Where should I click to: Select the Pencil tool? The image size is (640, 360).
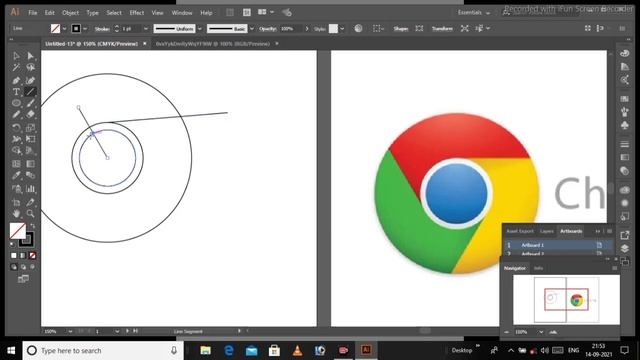pyautogui.click(x=16, y=115)
